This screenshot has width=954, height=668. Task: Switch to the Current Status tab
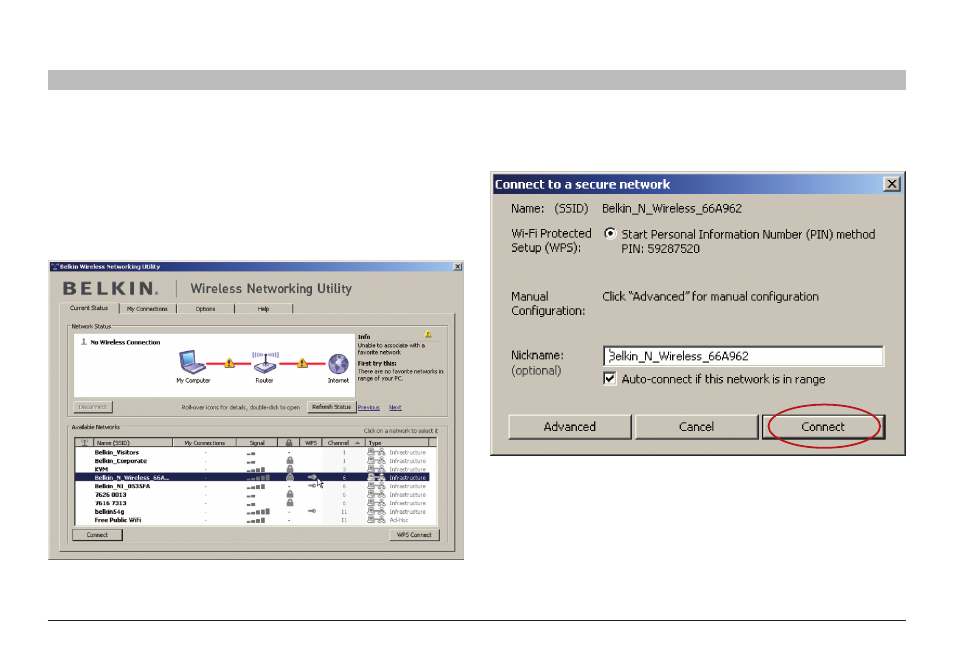[x=89, y=308]
